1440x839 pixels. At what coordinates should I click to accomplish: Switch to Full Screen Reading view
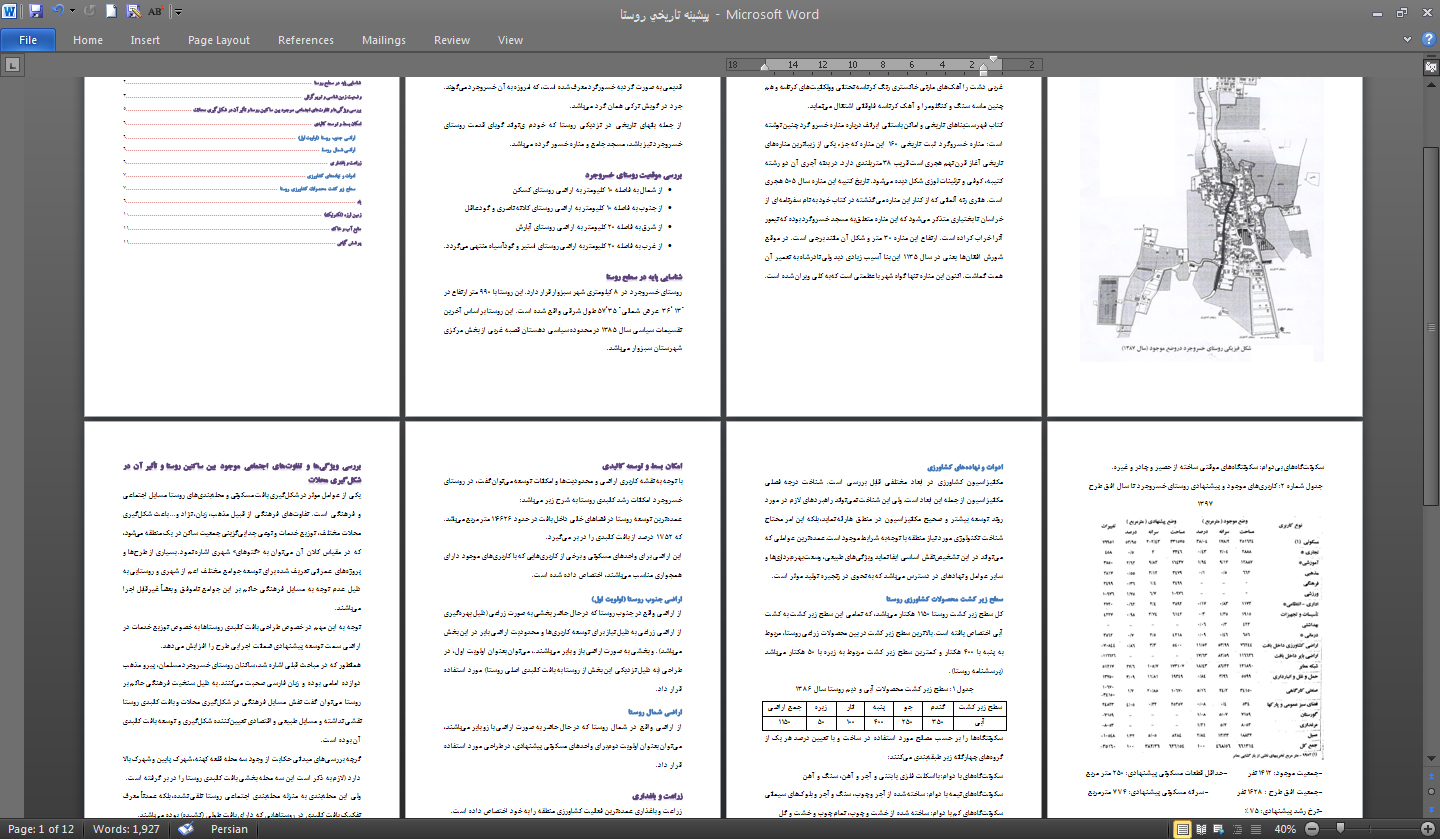point(1200,829)
